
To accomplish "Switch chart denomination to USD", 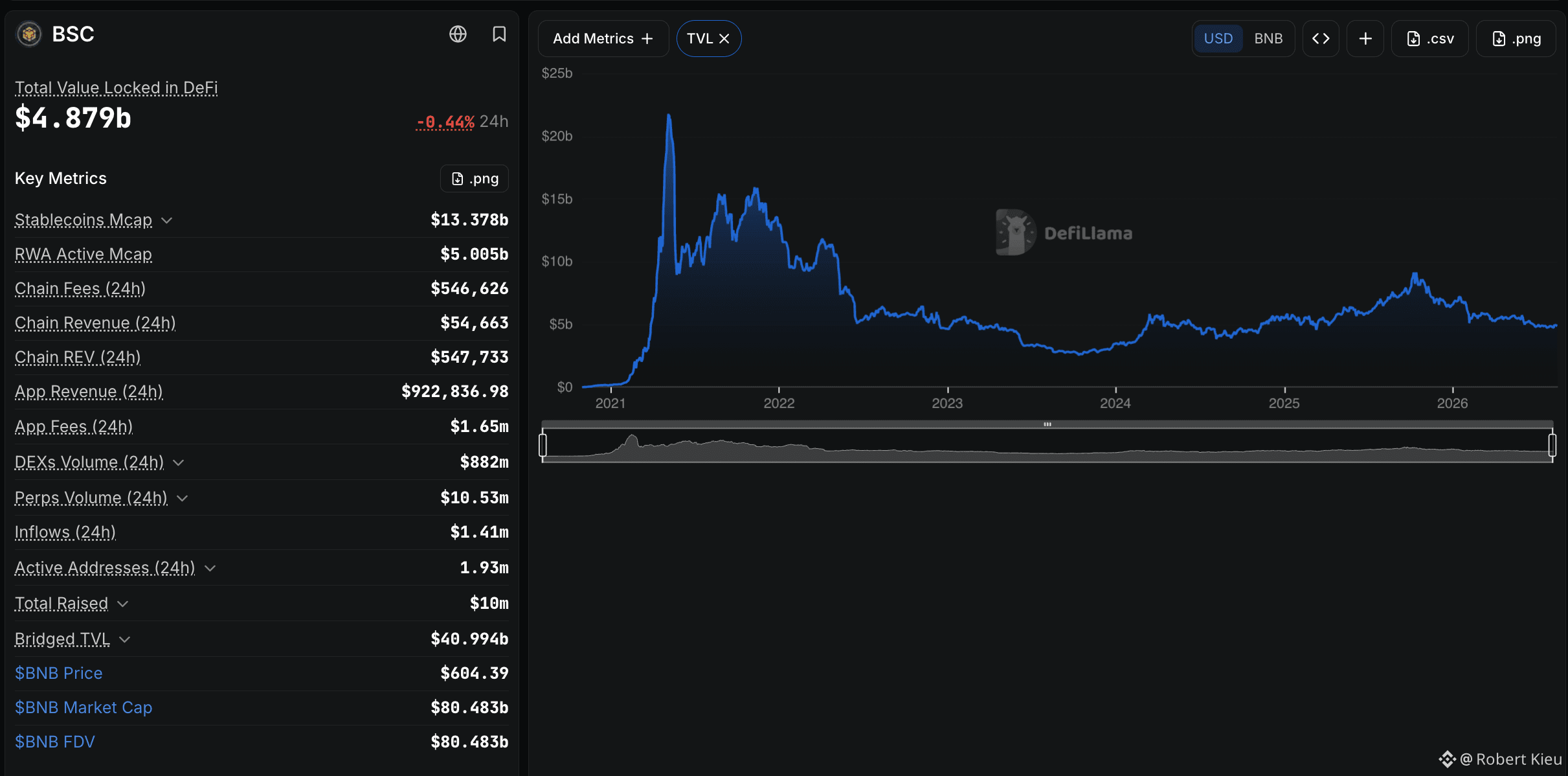I will click(x=1218, y=39).
